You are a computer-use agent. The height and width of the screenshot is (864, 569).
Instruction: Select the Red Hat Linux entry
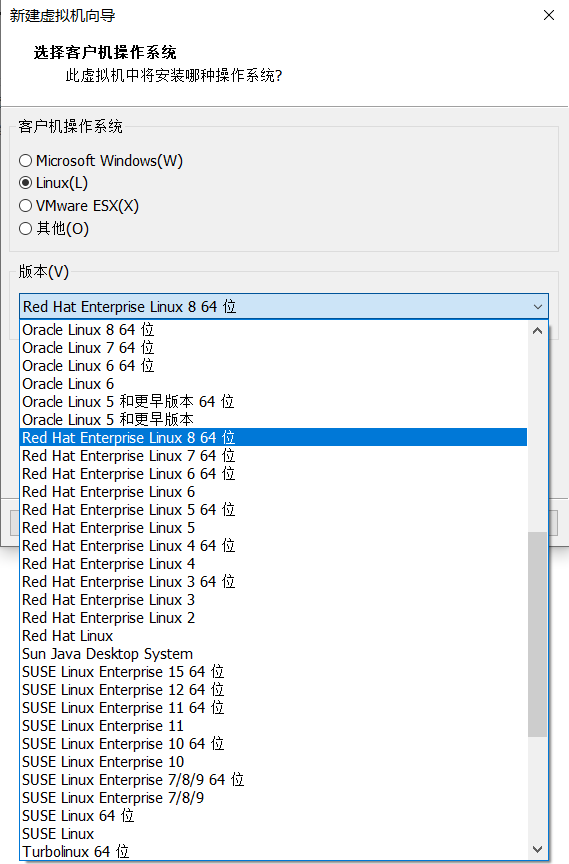[273, 636]
